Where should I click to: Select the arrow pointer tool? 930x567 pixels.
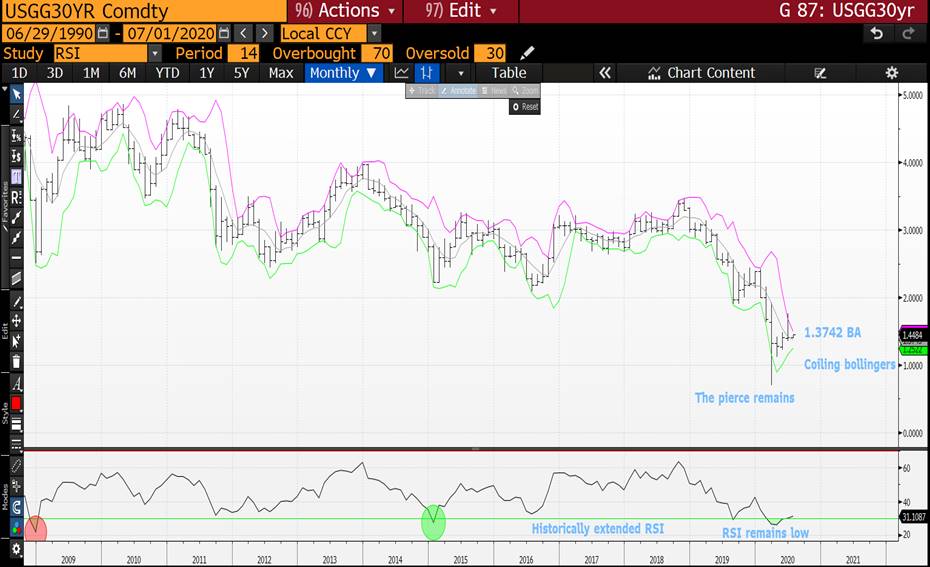[x=17, y=94]
